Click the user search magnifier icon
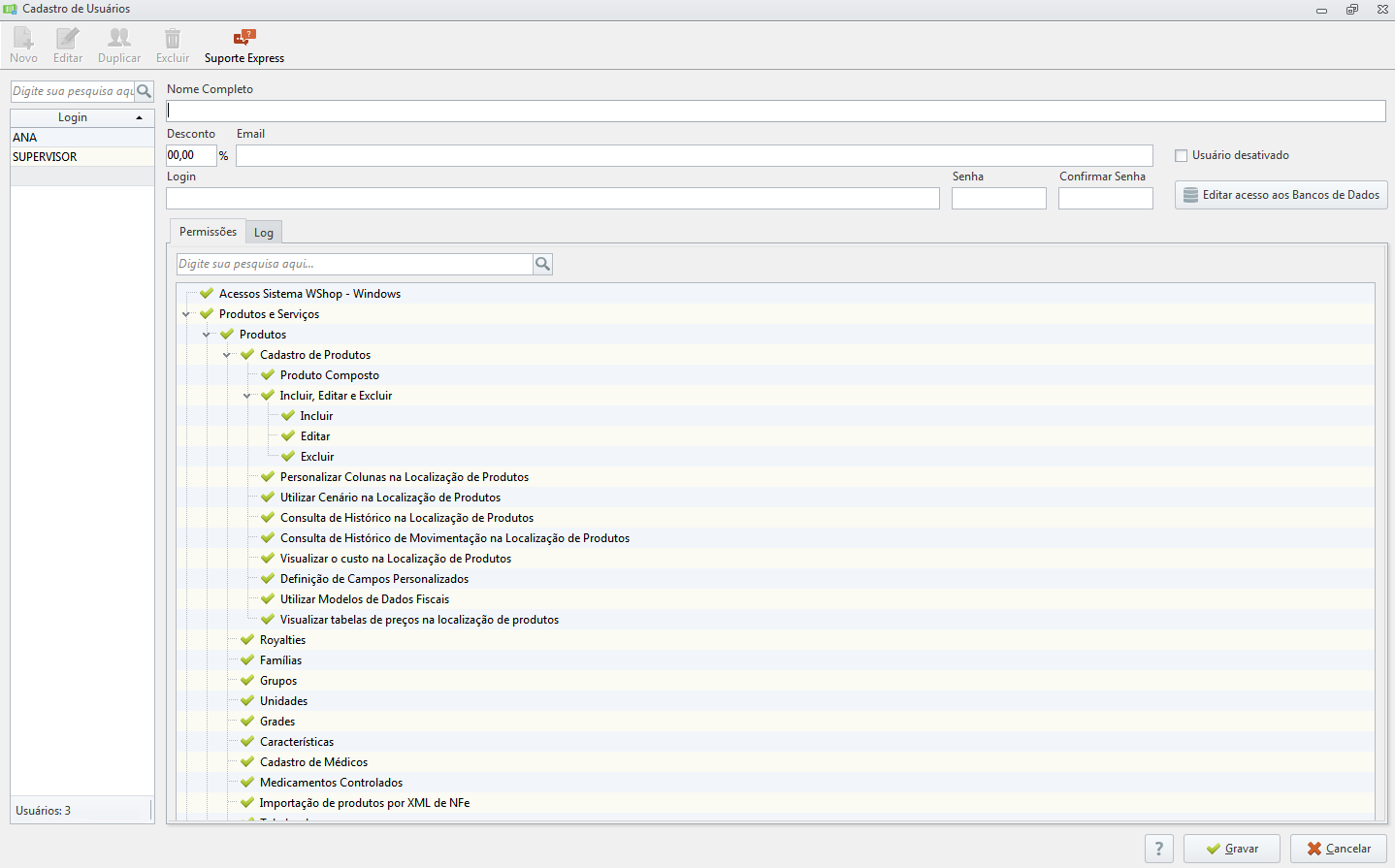This screenshot has height=868, width=1395. pos(145,91)
